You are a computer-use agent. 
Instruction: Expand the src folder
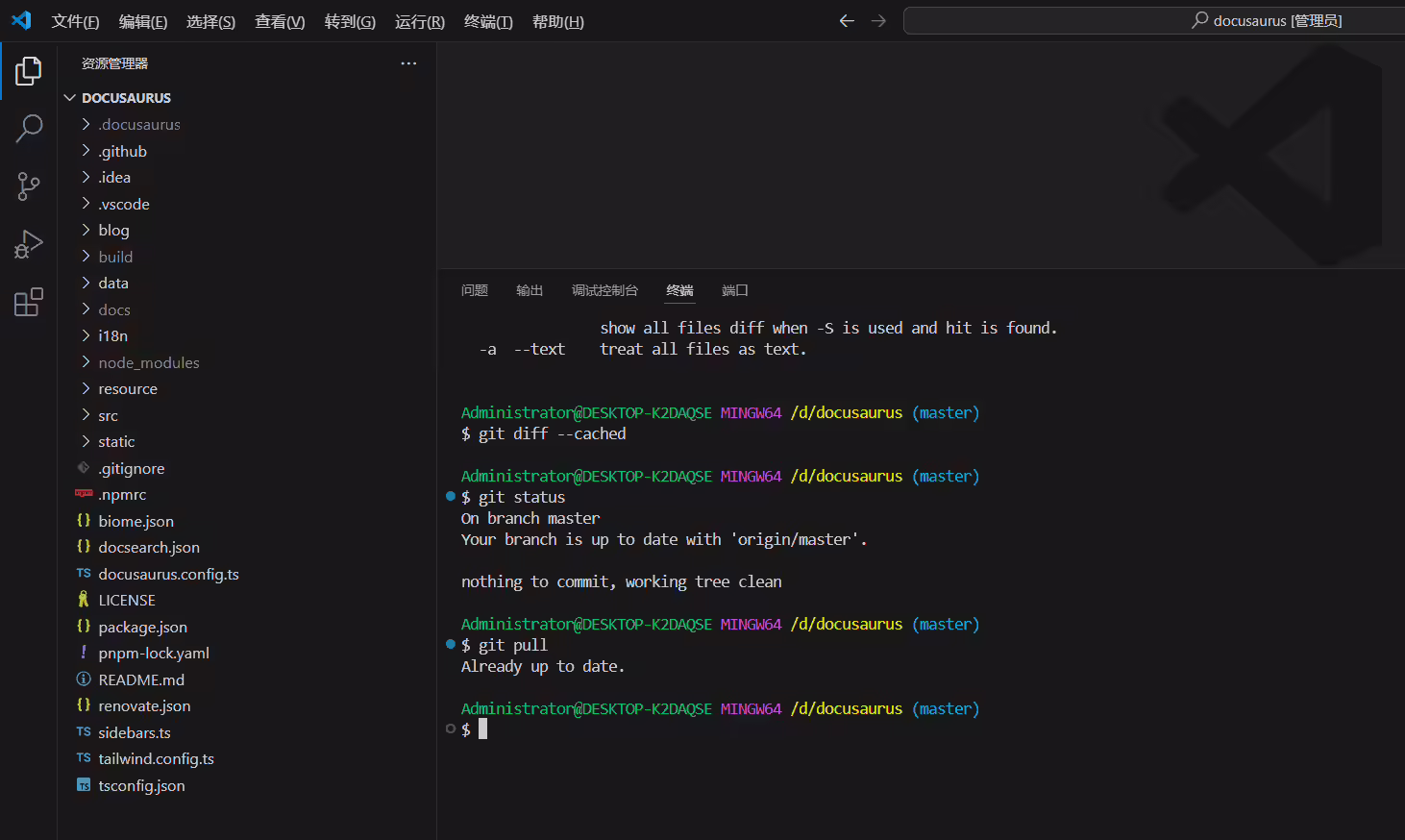[x=86, y=415]
